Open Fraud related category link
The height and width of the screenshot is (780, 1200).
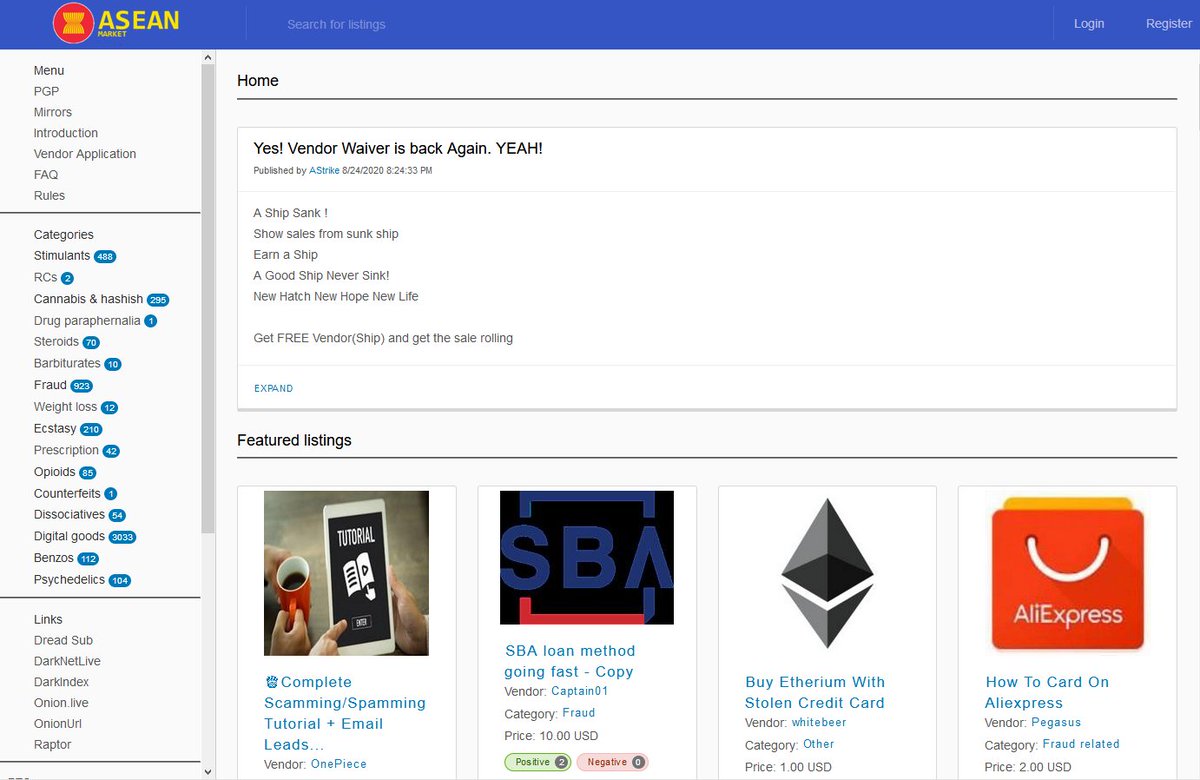coord(1081,744)
